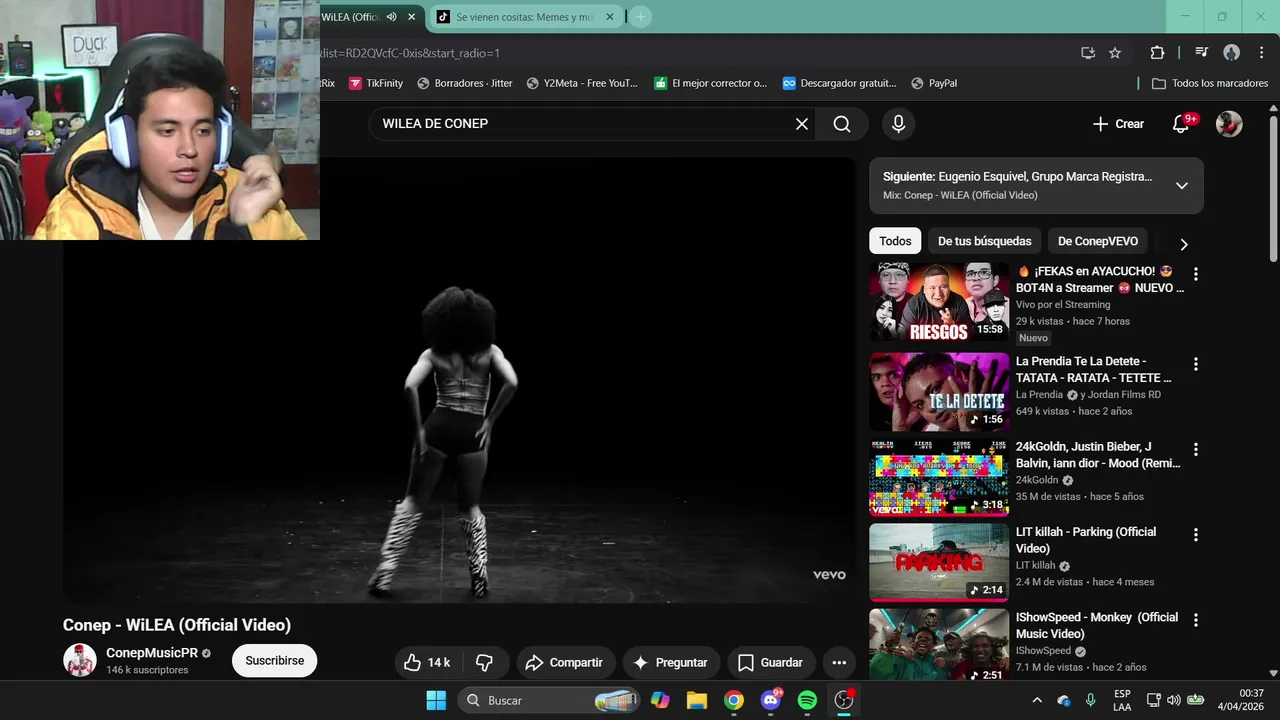Image resolution: width=1280 pixels, height=720 pixels.
Task: Open options menu for 24kGoldn Mood video
Action: tap(1195, 450)
